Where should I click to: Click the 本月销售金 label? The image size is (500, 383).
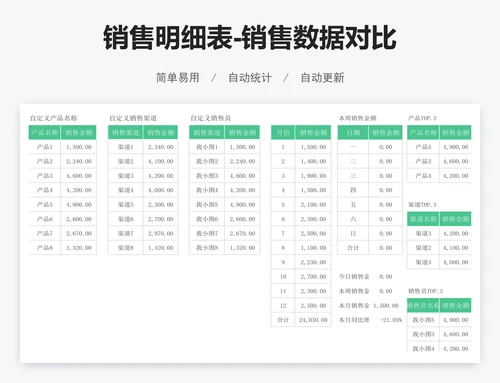(x=354, y=305)
